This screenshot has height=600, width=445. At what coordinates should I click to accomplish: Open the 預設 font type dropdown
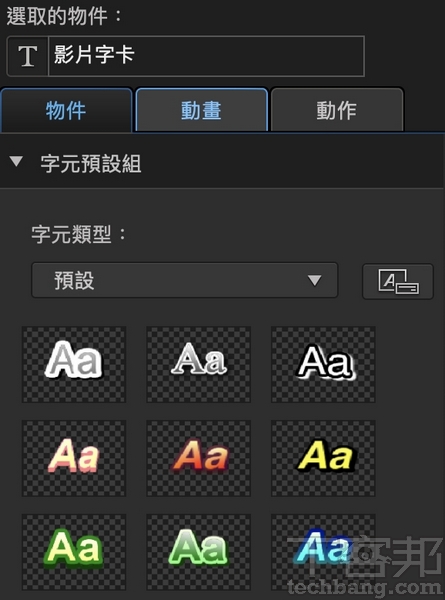(x=184, y=280)
